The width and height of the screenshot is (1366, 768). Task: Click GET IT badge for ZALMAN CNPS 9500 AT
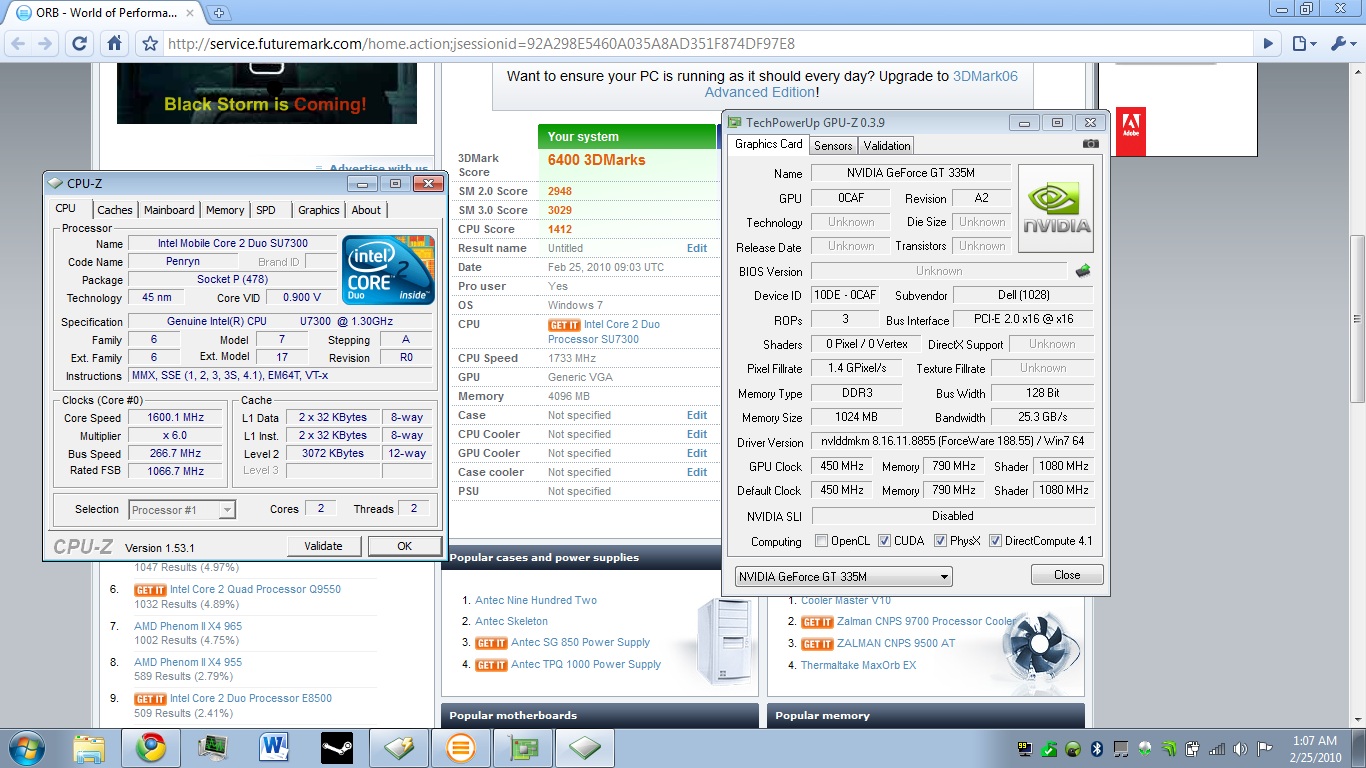point(817,644)
